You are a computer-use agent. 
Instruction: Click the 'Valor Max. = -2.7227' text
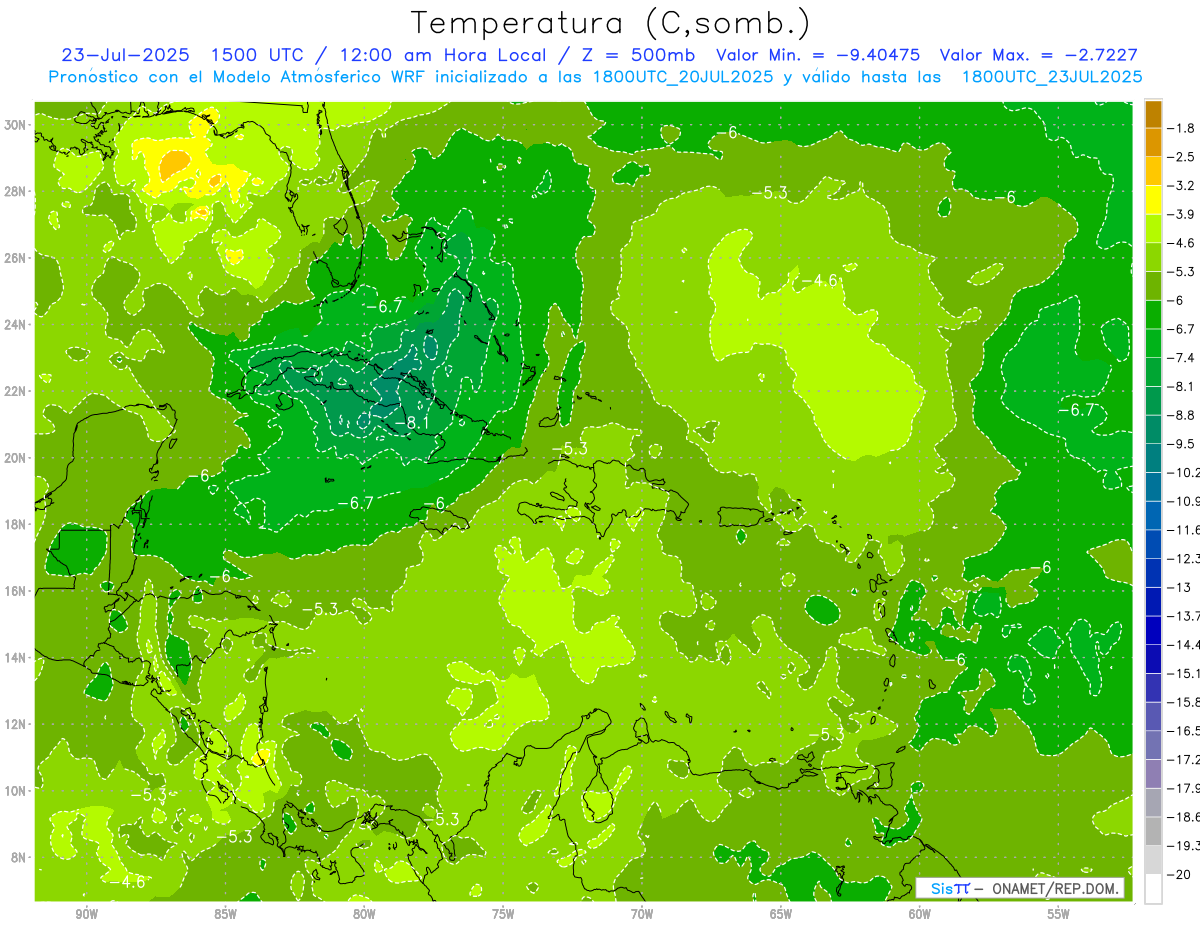tap(1039, 55)
